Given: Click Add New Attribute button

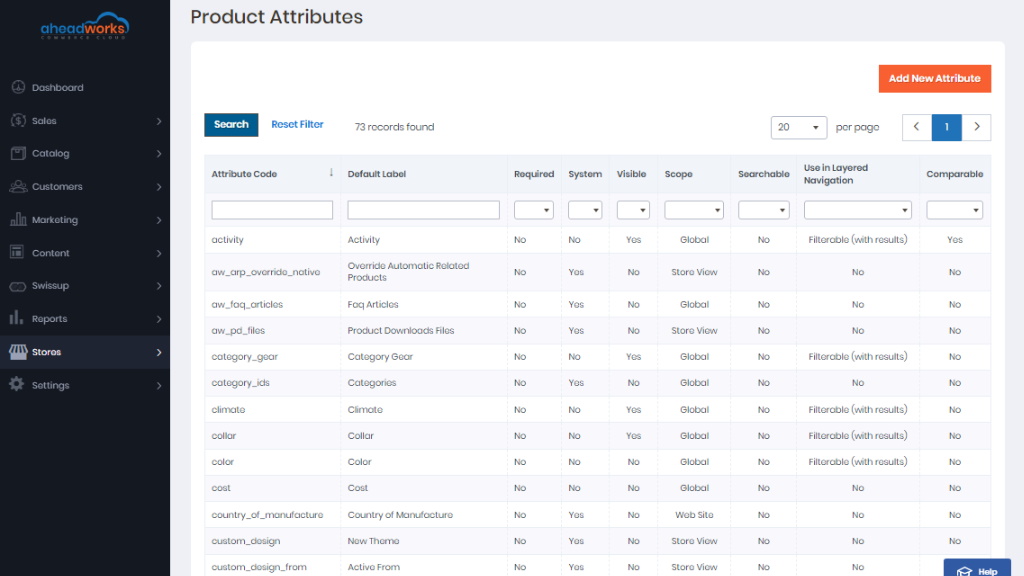Looking at the screenshot, I should 935,78.
